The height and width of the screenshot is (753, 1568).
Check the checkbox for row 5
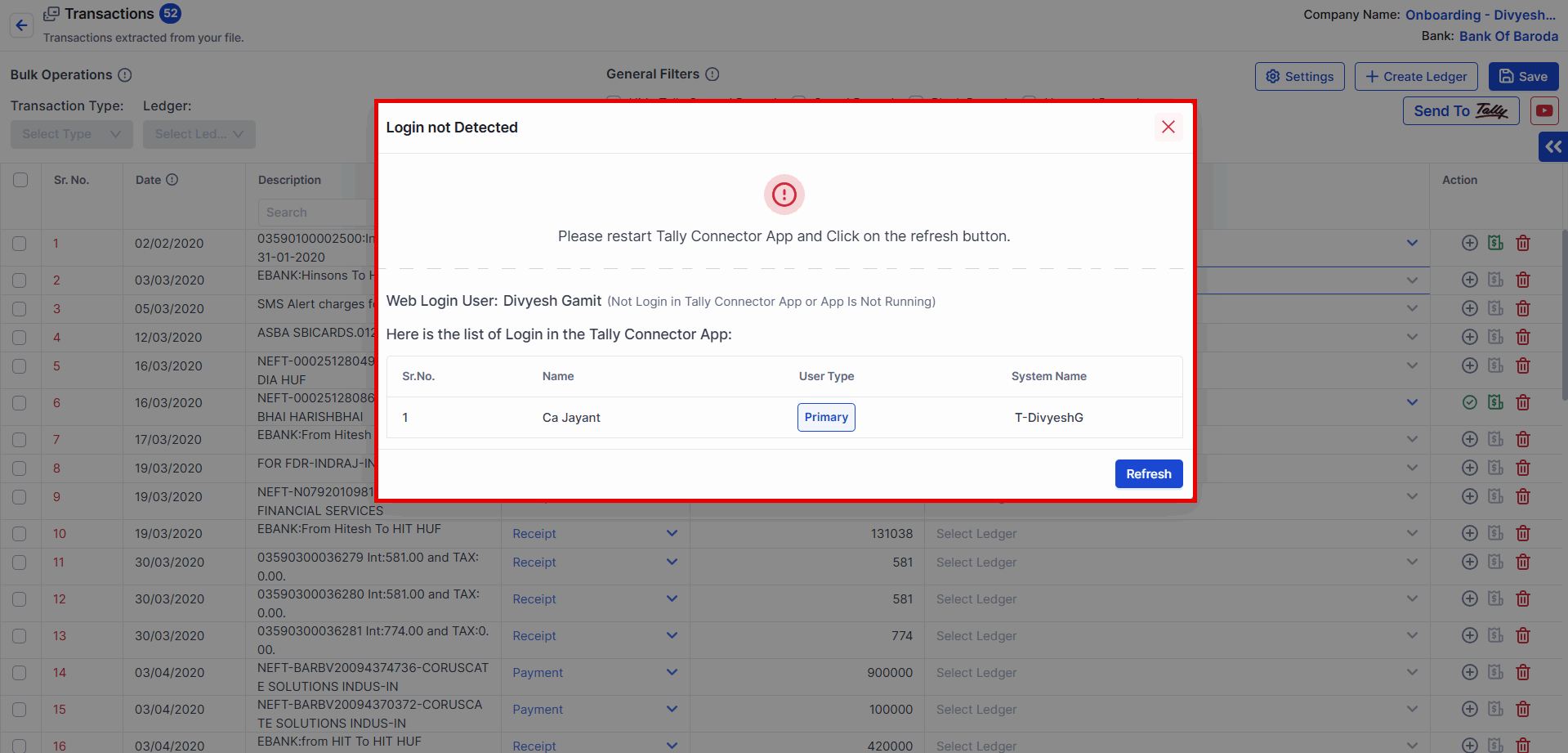click(20, 366)
